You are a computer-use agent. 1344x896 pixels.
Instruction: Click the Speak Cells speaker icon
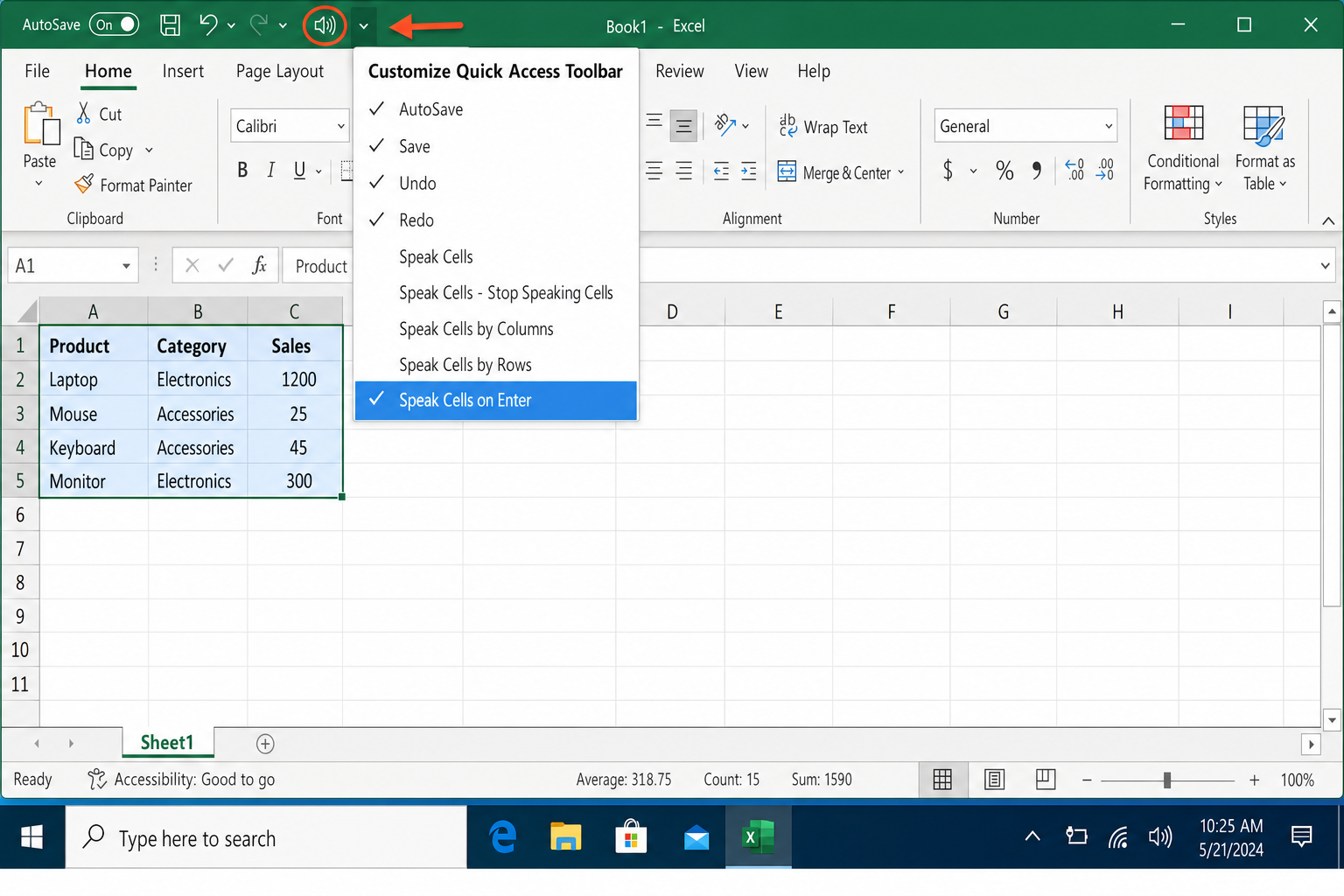[x=325, y=25]
